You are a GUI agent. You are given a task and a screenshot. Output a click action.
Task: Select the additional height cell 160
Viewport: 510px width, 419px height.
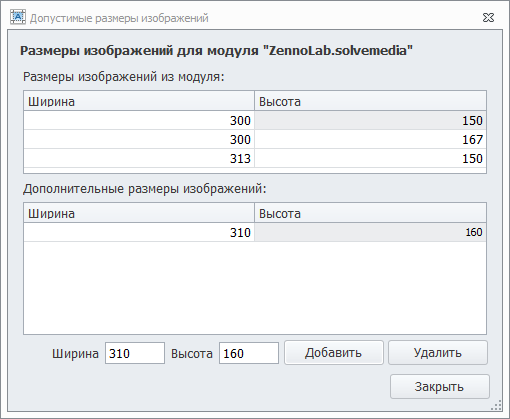coord(370,232)
